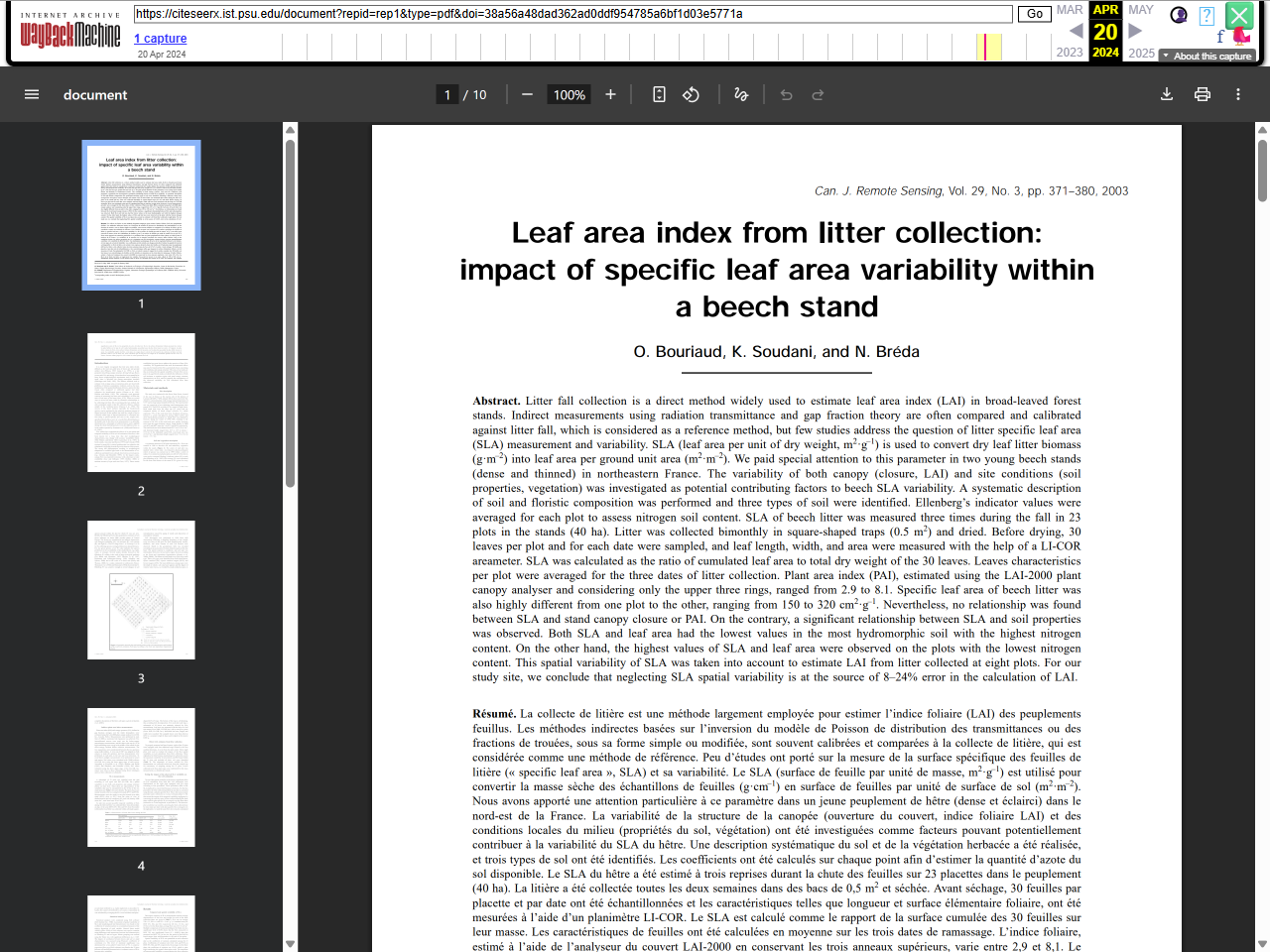Expand the About this capture panel

pyautogui.click(x=1206, y=57)
